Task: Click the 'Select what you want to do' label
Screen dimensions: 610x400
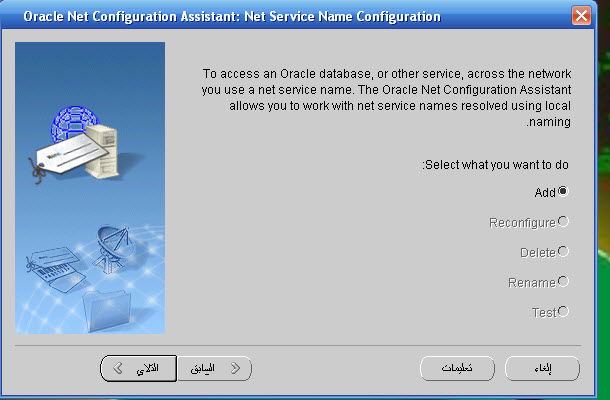Action: 495,164
